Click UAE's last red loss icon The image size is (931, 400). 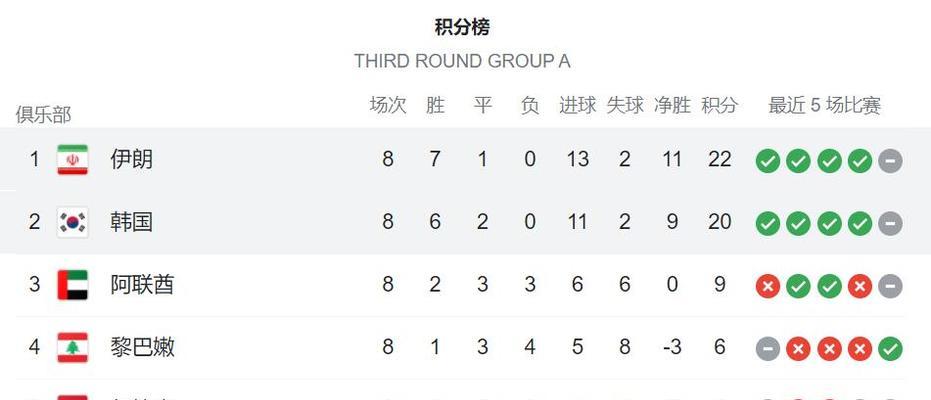click(860, 286)
